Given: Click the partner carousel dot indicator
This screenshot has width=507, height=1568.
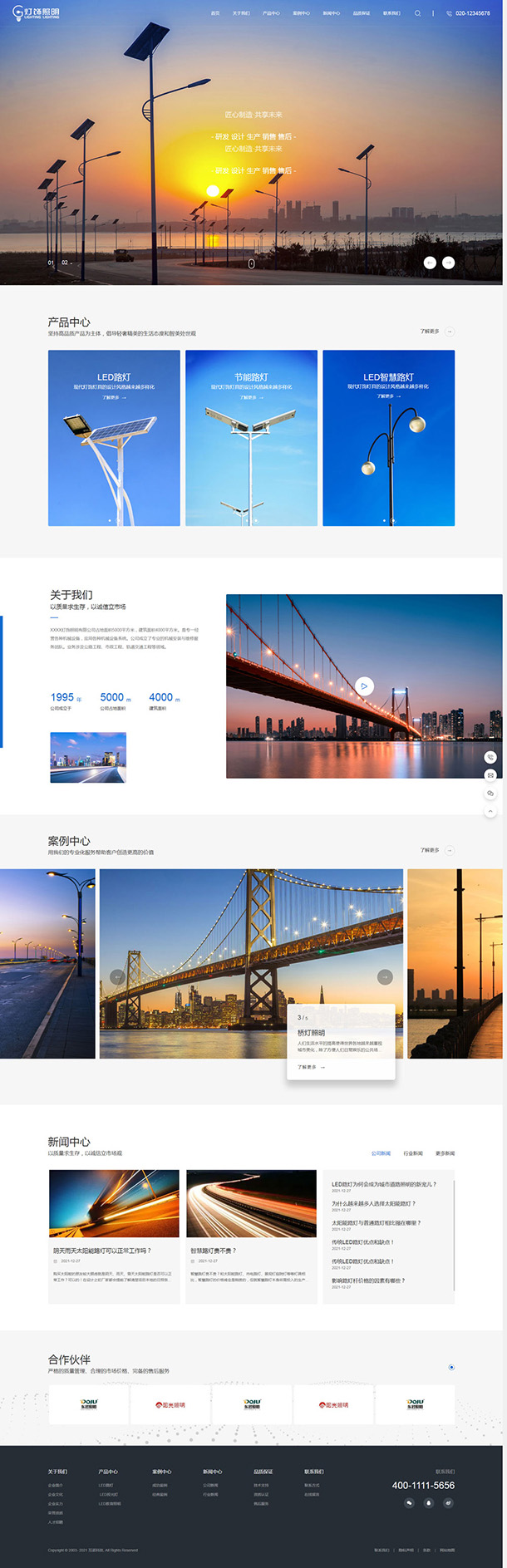Looking at the screenshot, I should tap(451, 1367).
